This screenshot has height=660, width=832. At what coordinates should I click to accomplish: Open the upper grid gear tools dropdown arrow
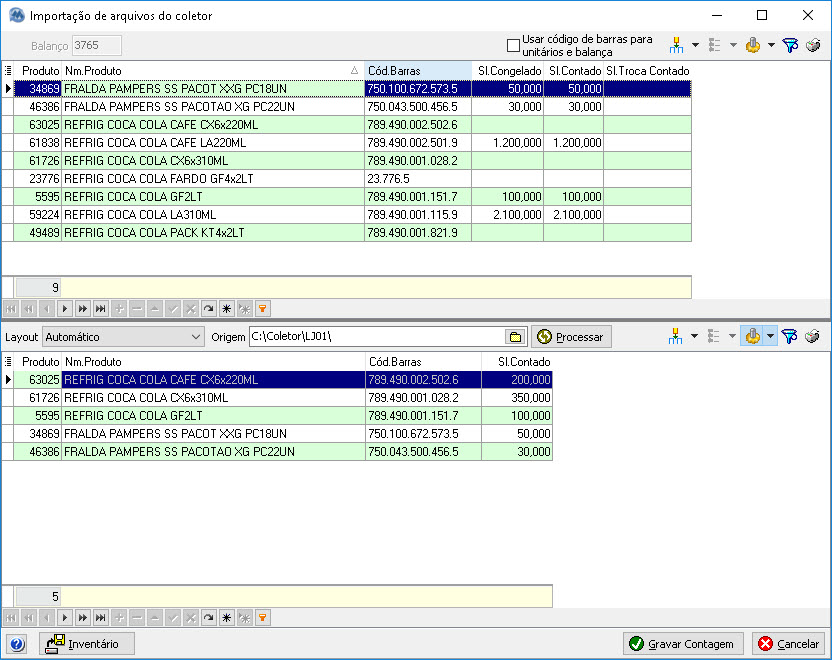[x=771, y=45]
